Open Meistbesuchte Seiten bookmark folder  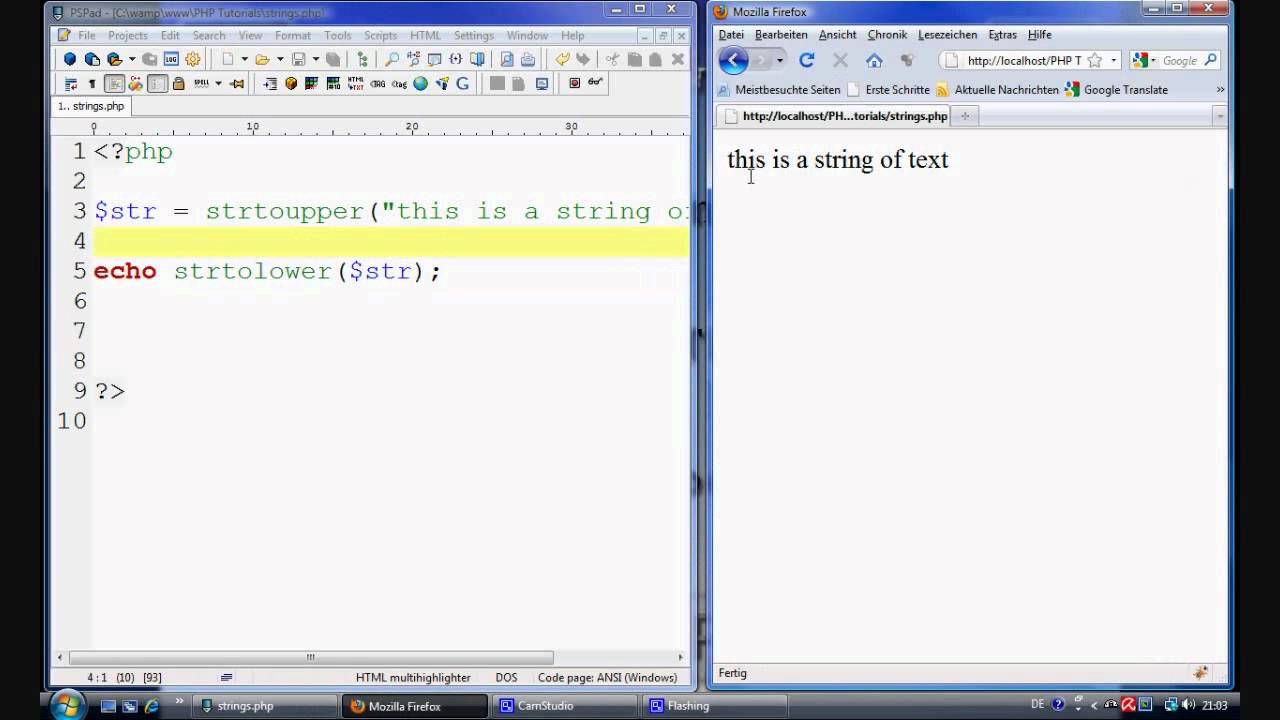(779, 89)
